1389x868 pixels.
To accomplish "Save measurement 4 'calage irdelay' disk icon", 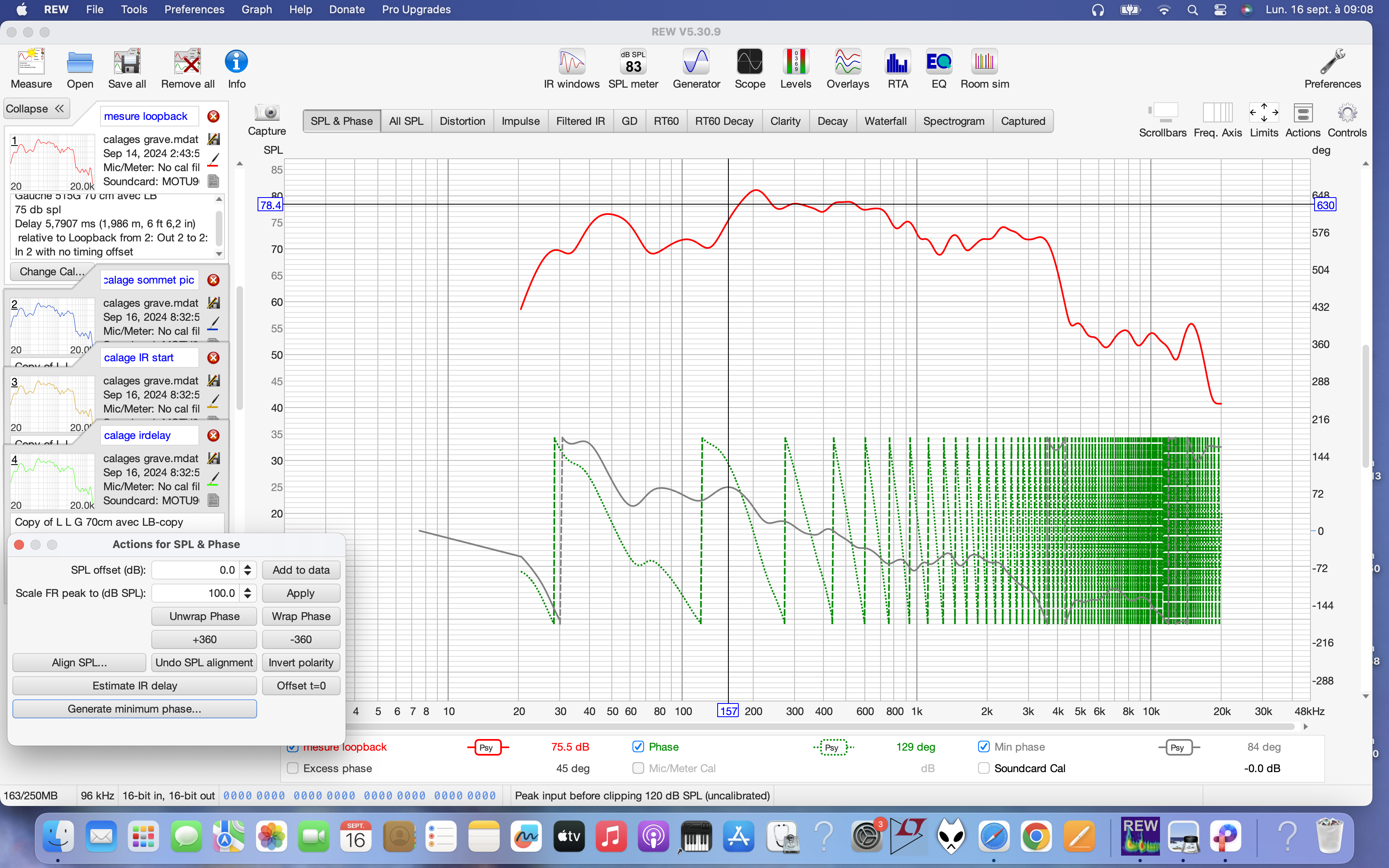I will coord(213,458).
